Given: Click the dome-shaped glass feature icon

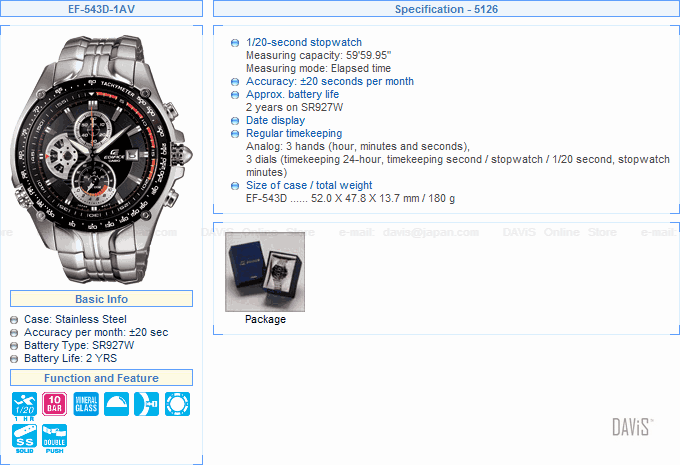Looking at the screenshot, I should pos(116,404).
